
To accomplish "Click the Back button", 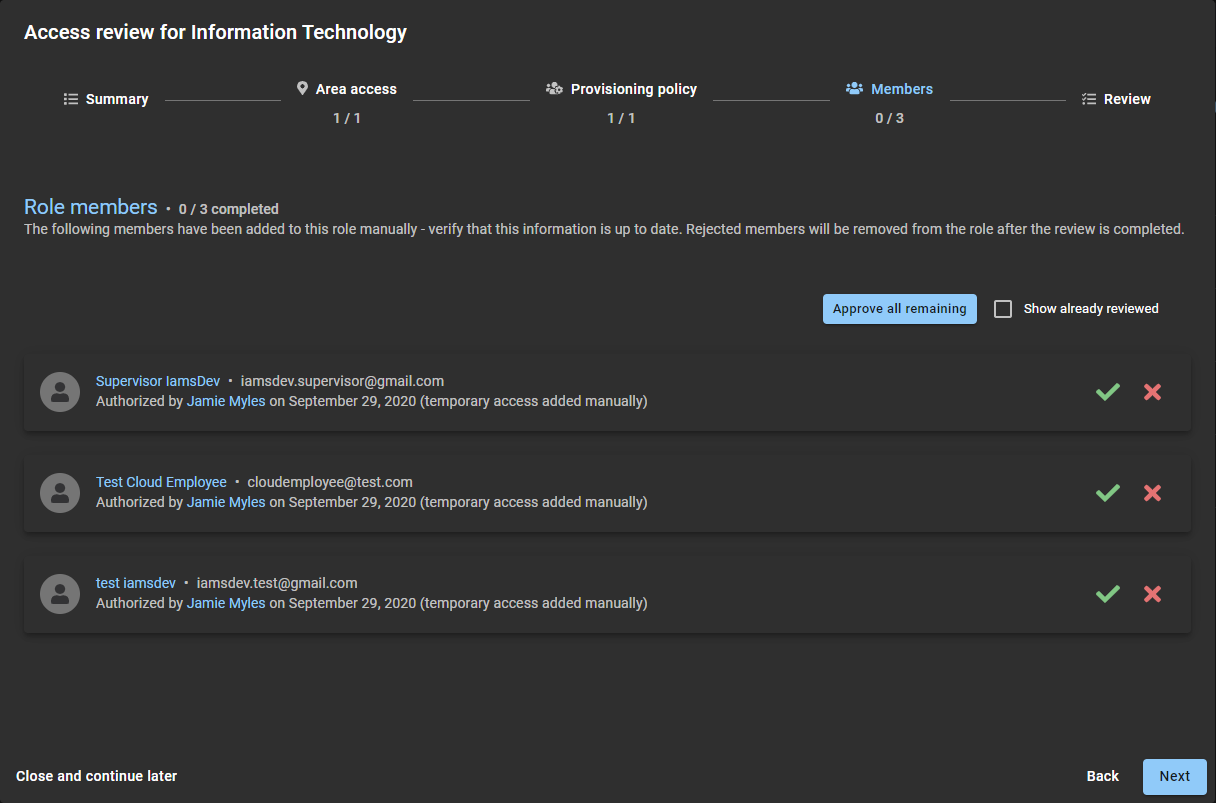I will tap(1102, 776).
